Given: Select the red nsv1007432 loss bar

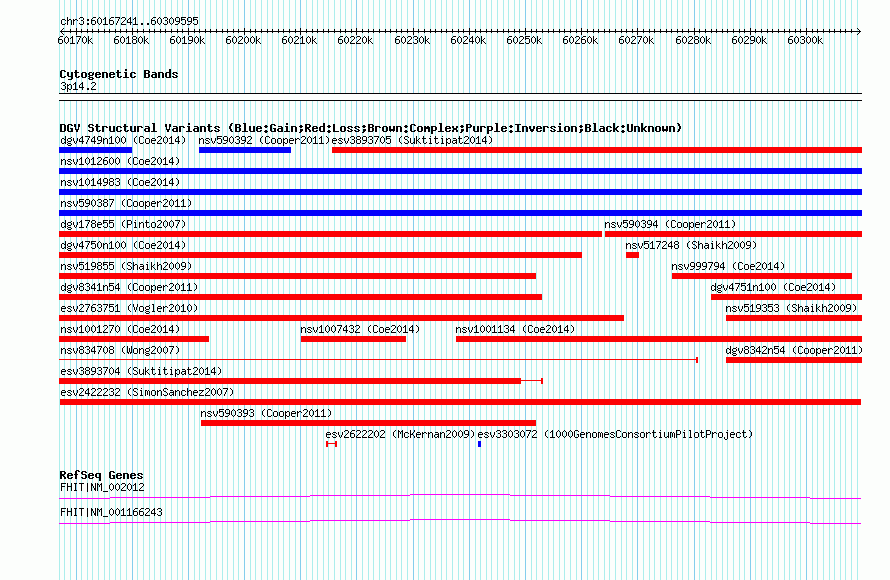Looking at the screenshot, I should coord(354,339).
